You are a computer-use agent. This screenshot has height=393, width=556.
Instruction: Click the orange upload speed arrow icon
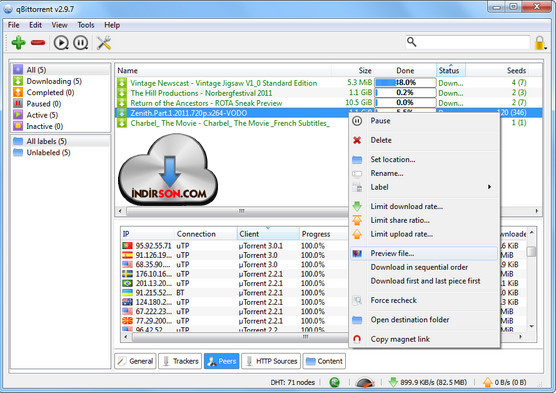[x=488, y=382]
